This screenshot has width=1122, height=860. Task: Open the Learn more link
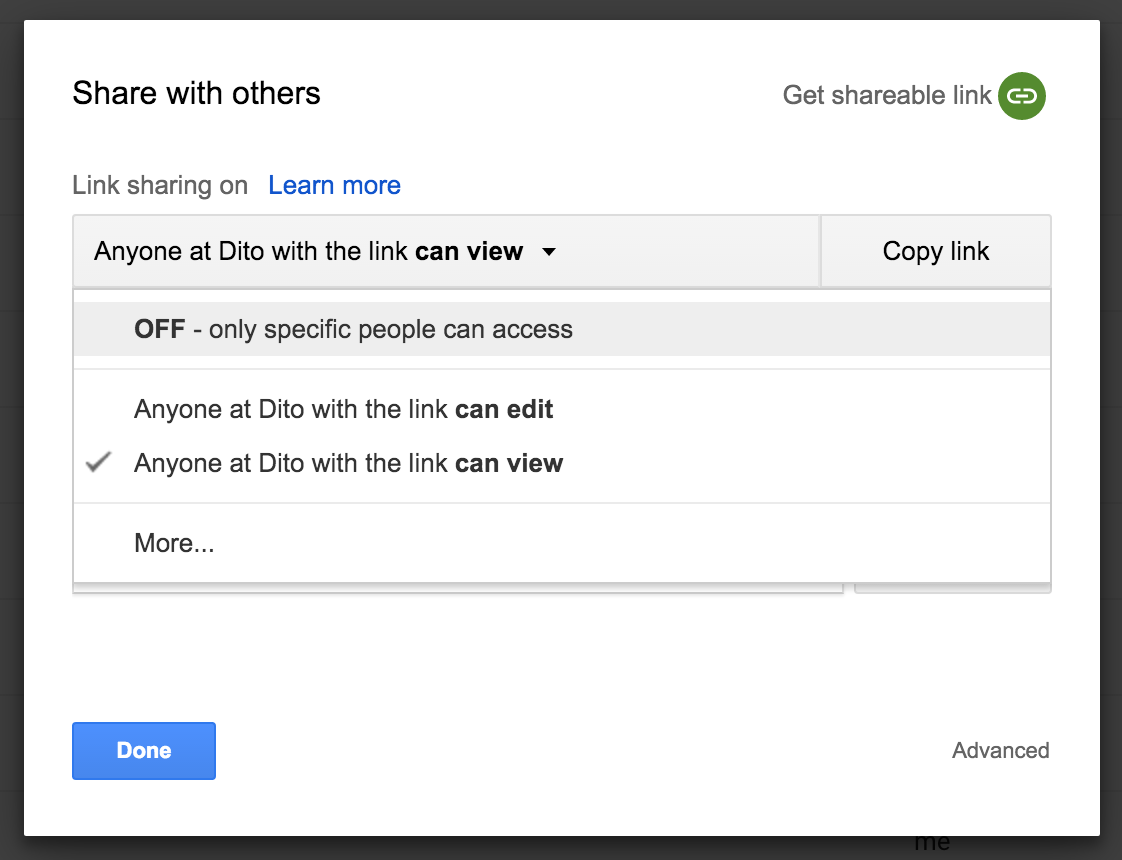pyautogui.click(x=334, y=185)
